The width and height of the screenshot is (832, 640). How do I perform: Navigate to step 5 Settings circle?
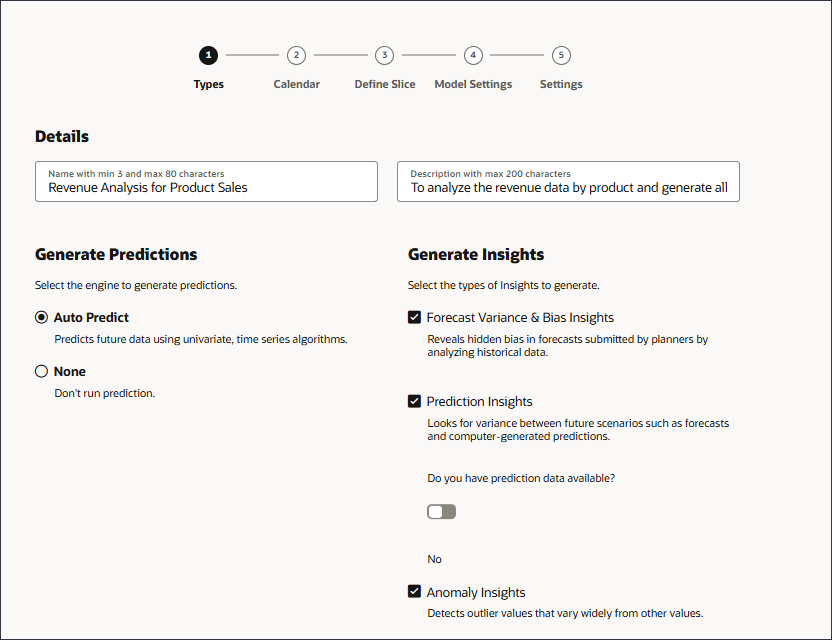pyautogui.click(x=561, y=55)
